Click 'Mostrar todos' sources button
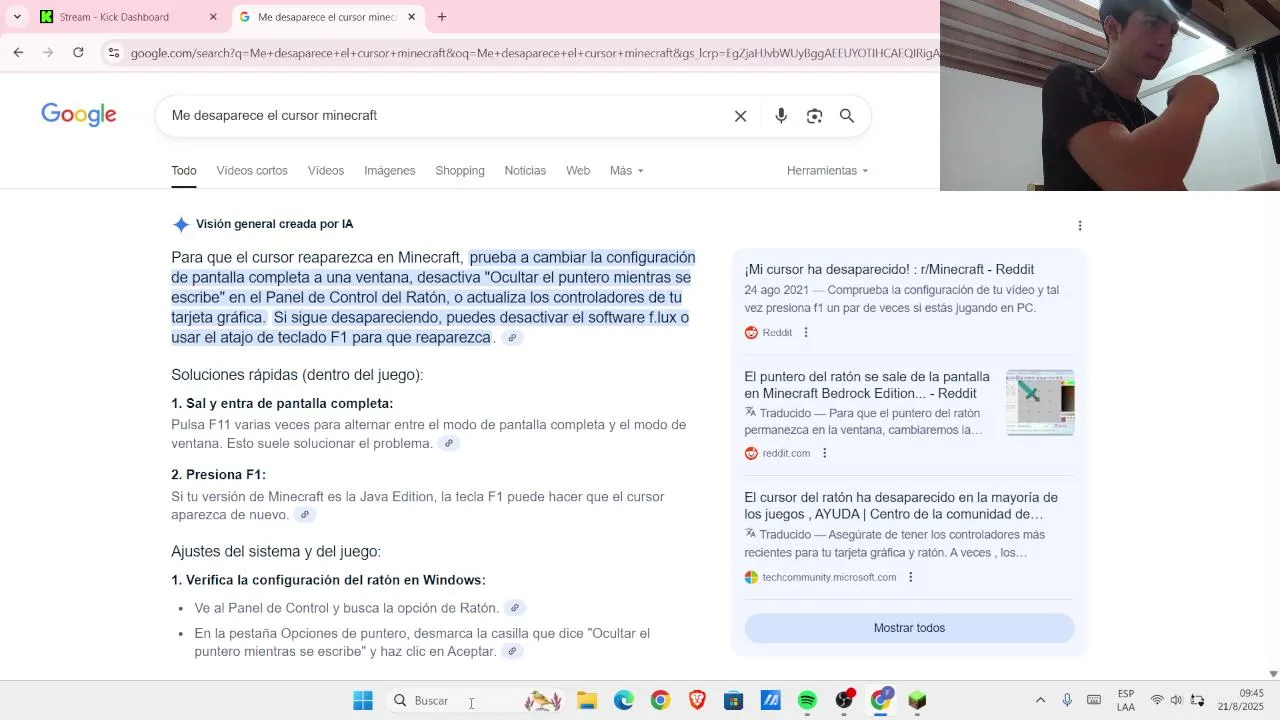 (x=909, y=628)
